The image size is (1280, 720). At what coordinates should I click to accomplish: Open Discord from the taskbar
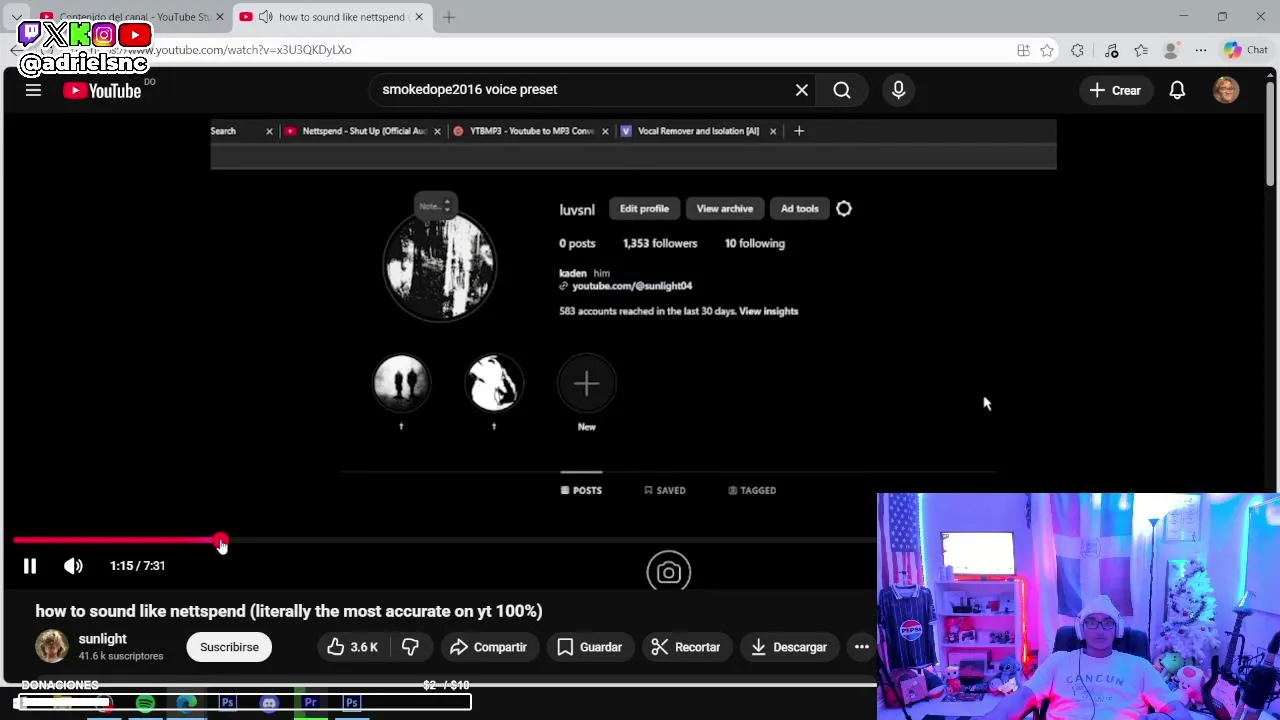[269, 703]
